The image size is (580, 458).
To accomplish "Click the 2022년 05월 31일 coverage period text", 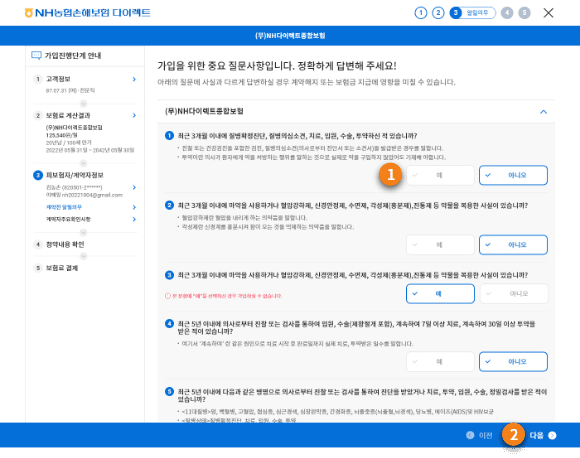I will click(x=90, y=150).
